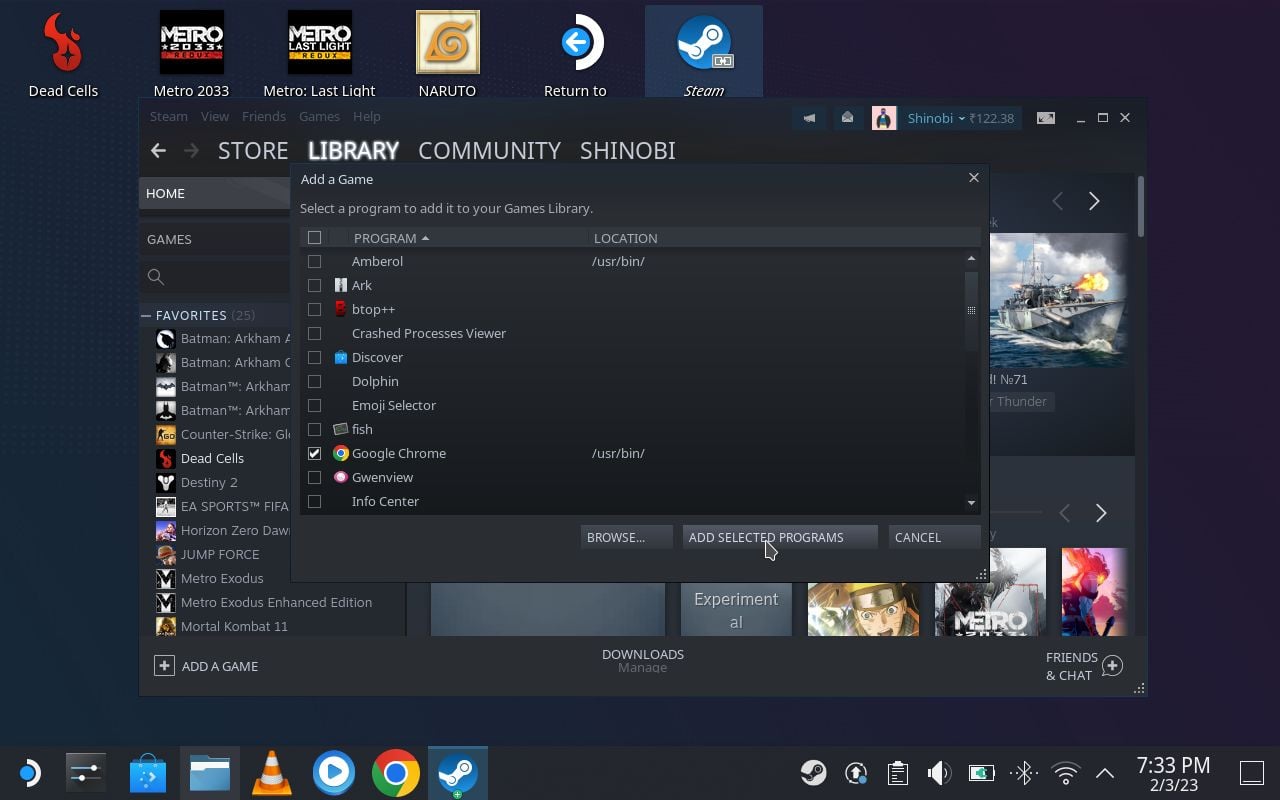This screenshot has width=1280, height=800.
Task: Show hidden system tray icons arrow
Action: 1105,773
